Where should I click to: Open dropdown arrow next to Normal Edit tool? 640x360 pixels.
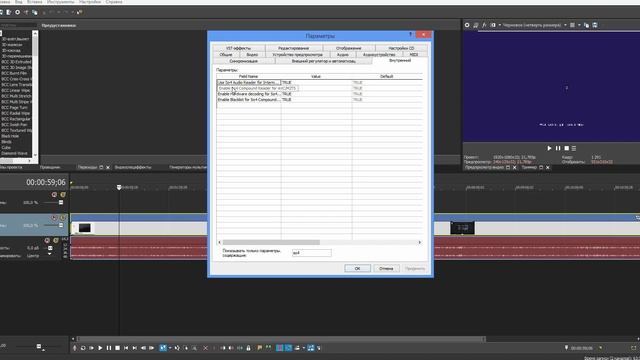(x=170, y=348)
